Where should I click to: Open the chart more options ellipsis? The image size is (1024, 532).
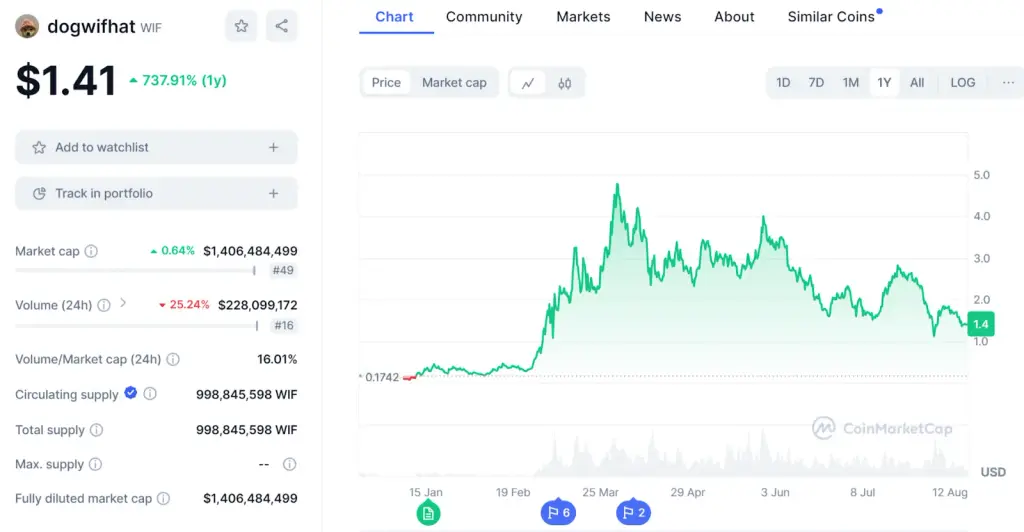click(1008, 83)
